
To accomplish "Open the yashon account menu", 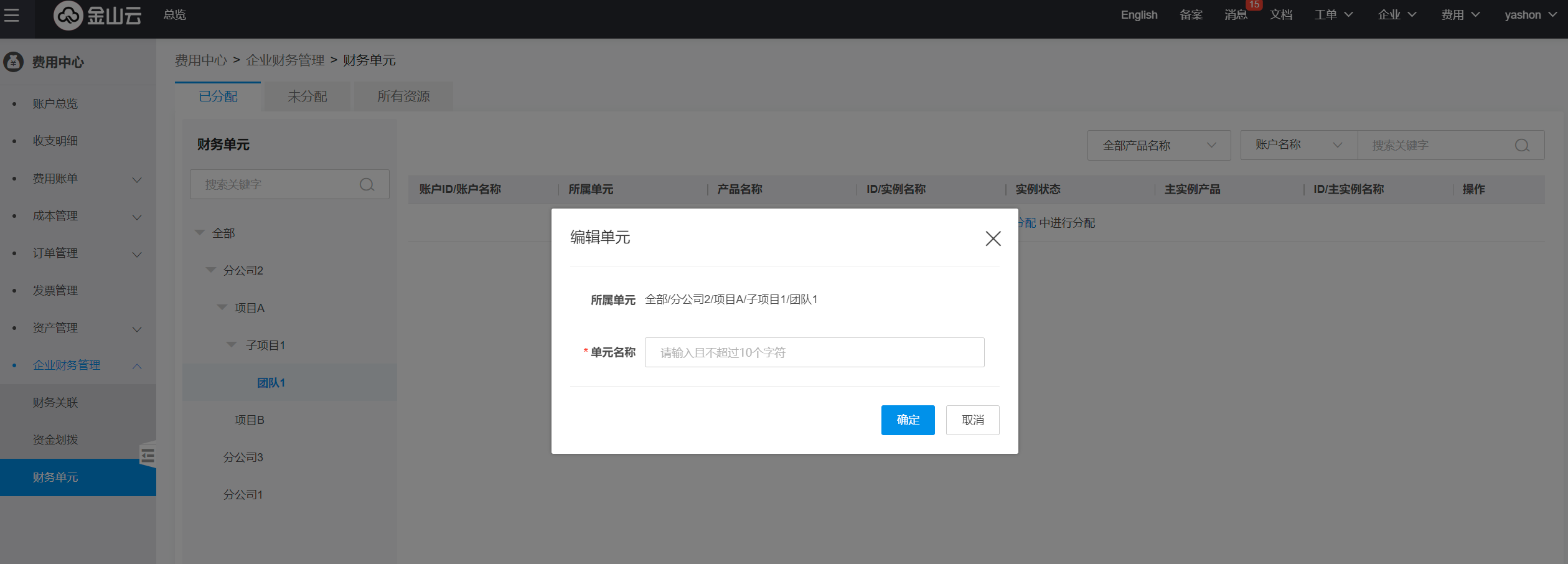I will (x=1531, y=15).
